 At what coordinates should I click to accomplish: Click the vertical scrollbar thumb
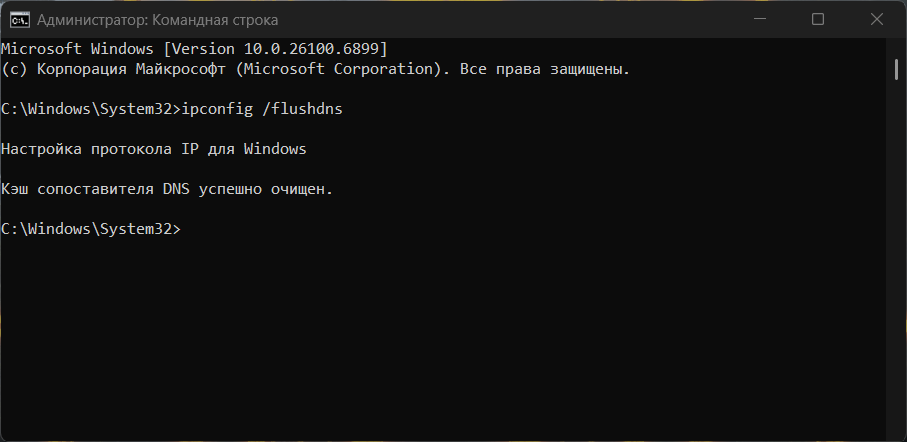point(896,67)
